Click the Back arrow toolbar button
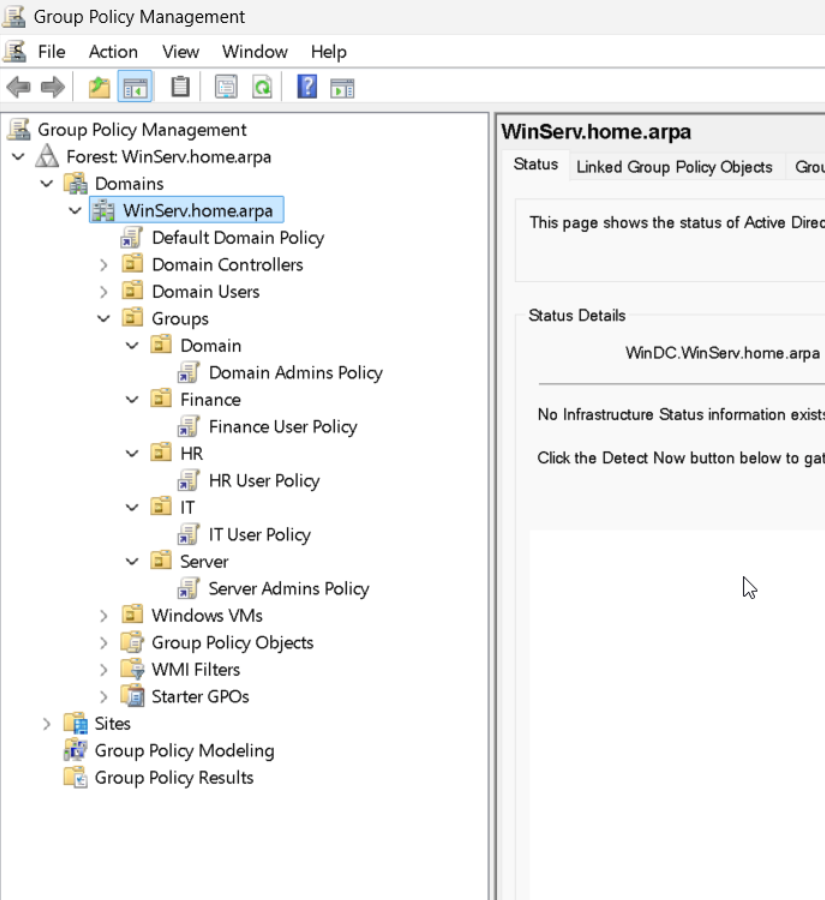 (18, 88)
